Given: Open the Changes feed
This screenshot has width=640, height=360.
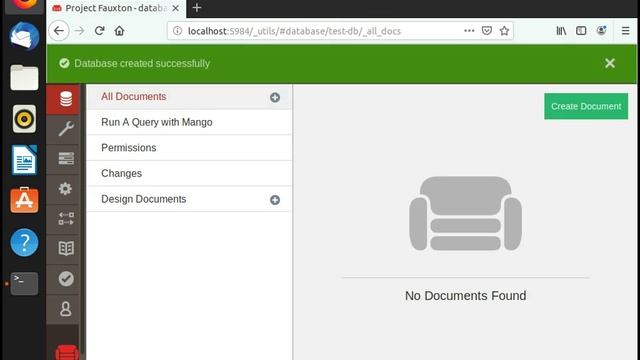Looking at the screenshot, I should tap(122, 173).
